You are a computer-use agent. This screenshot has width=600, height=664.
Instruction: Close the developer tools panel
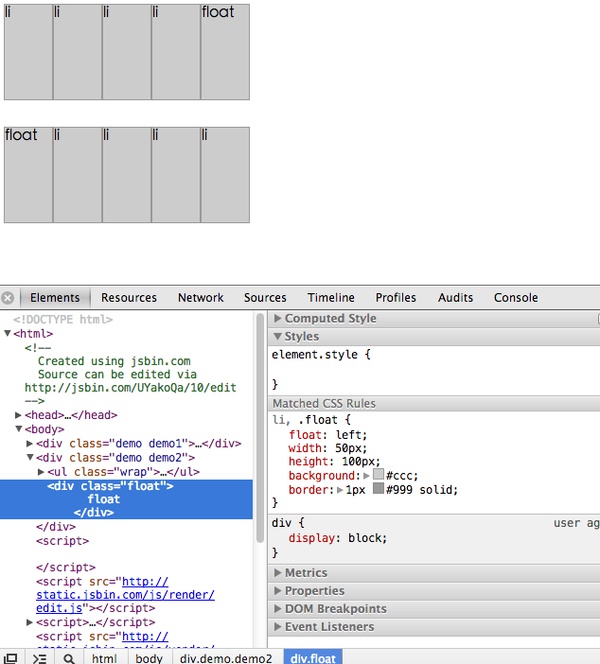point(7,298)
